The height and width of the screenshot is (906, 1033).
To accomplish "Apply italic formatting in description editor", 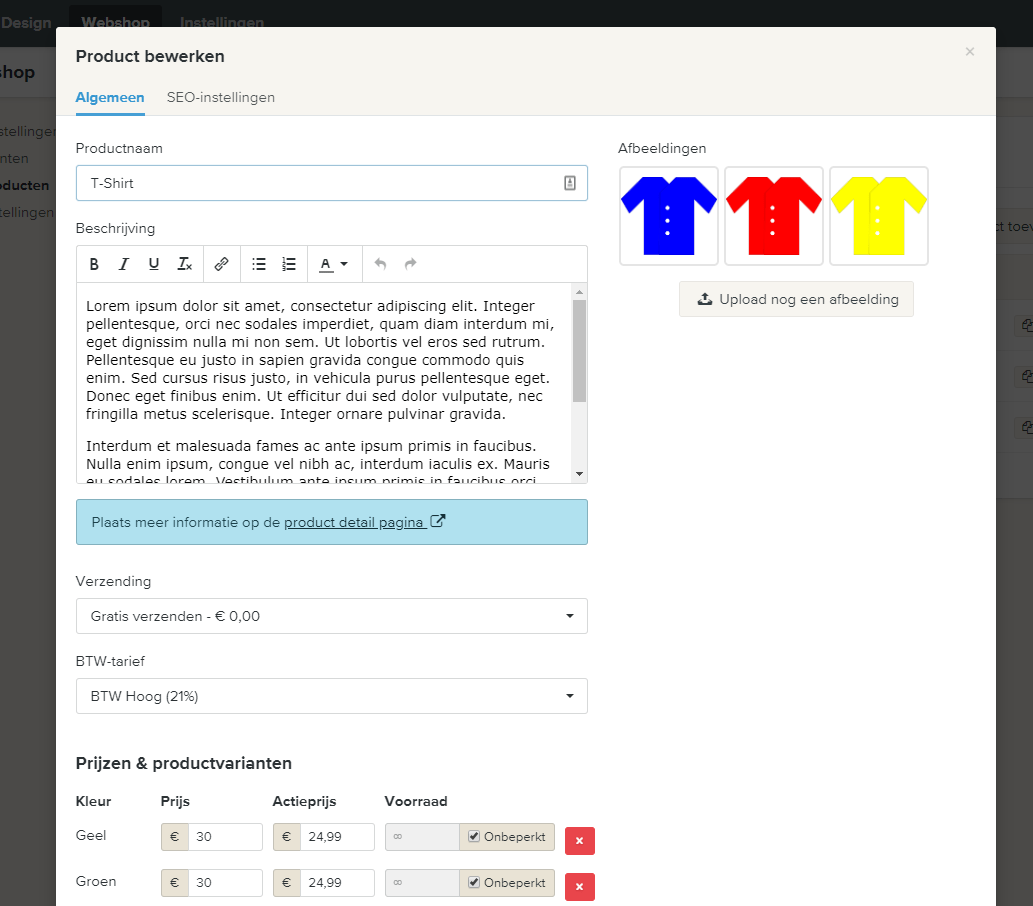I will [123, 264].
